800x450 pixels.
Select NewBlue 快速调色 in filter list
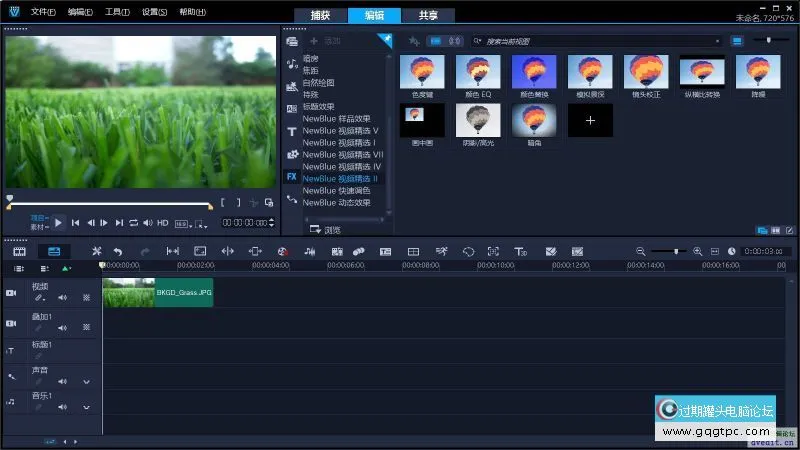336,190
